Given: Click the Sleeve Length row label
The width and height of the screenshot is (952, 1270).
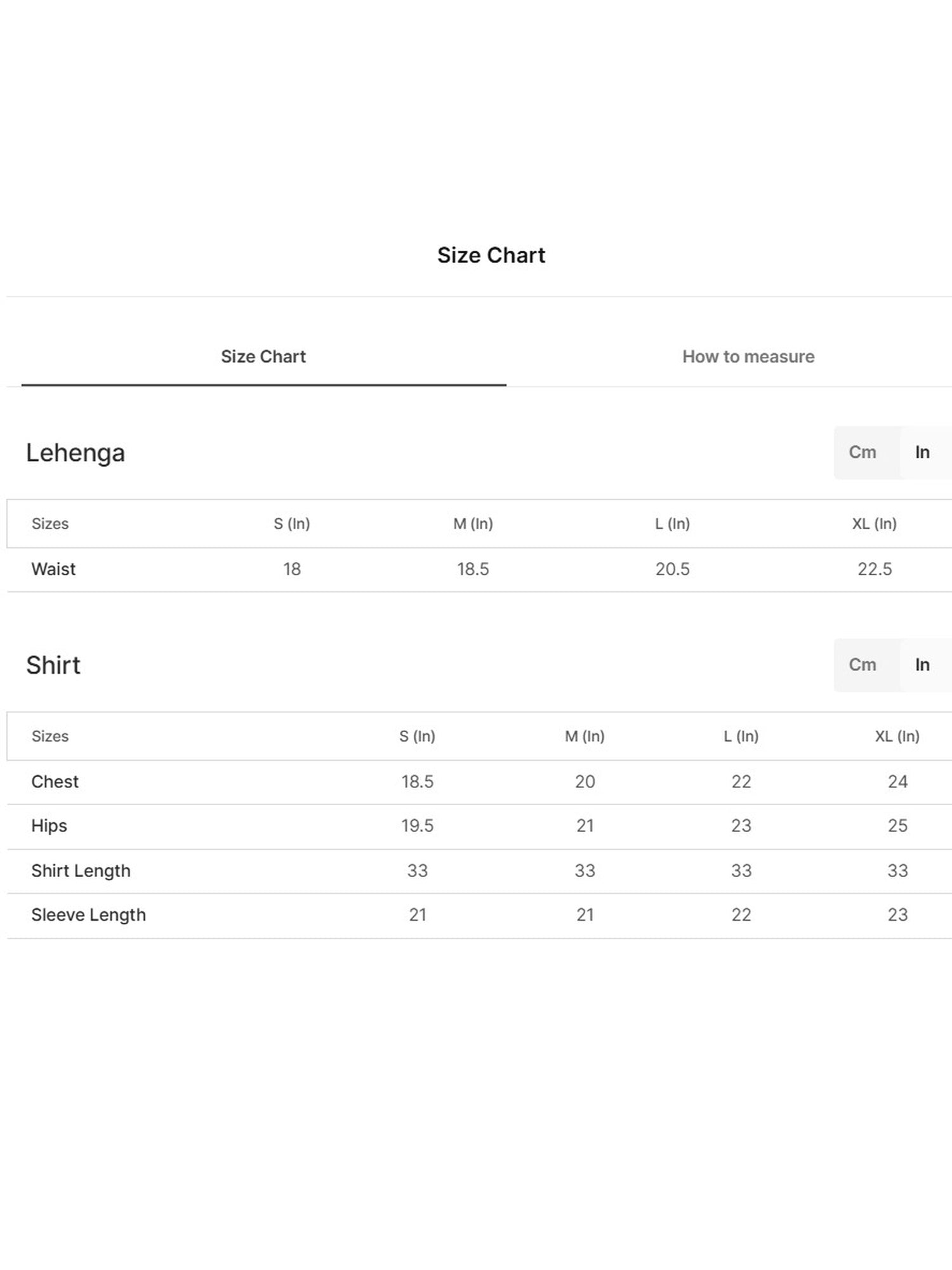Looking at the screenshot, I should tap(89, 915).
